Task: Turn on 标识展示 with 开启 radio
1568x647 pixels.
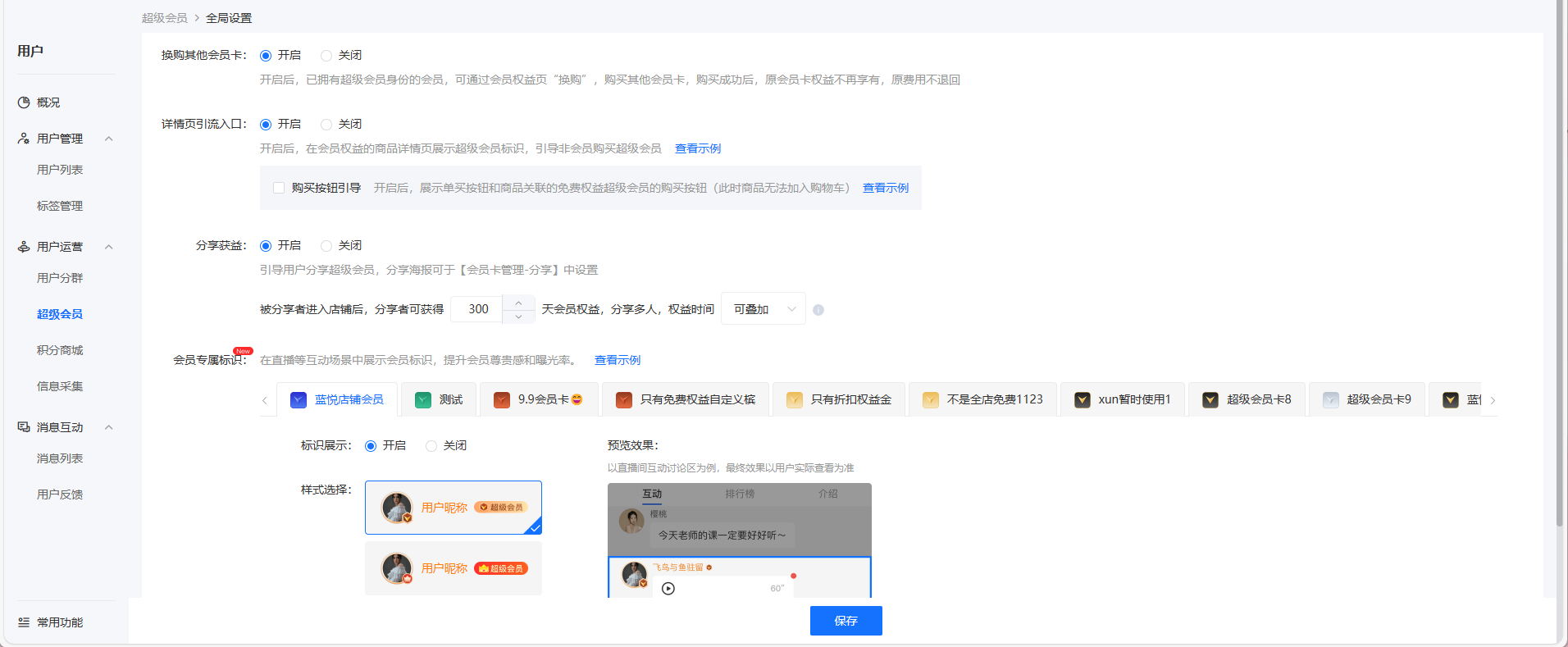Action: 371,446
